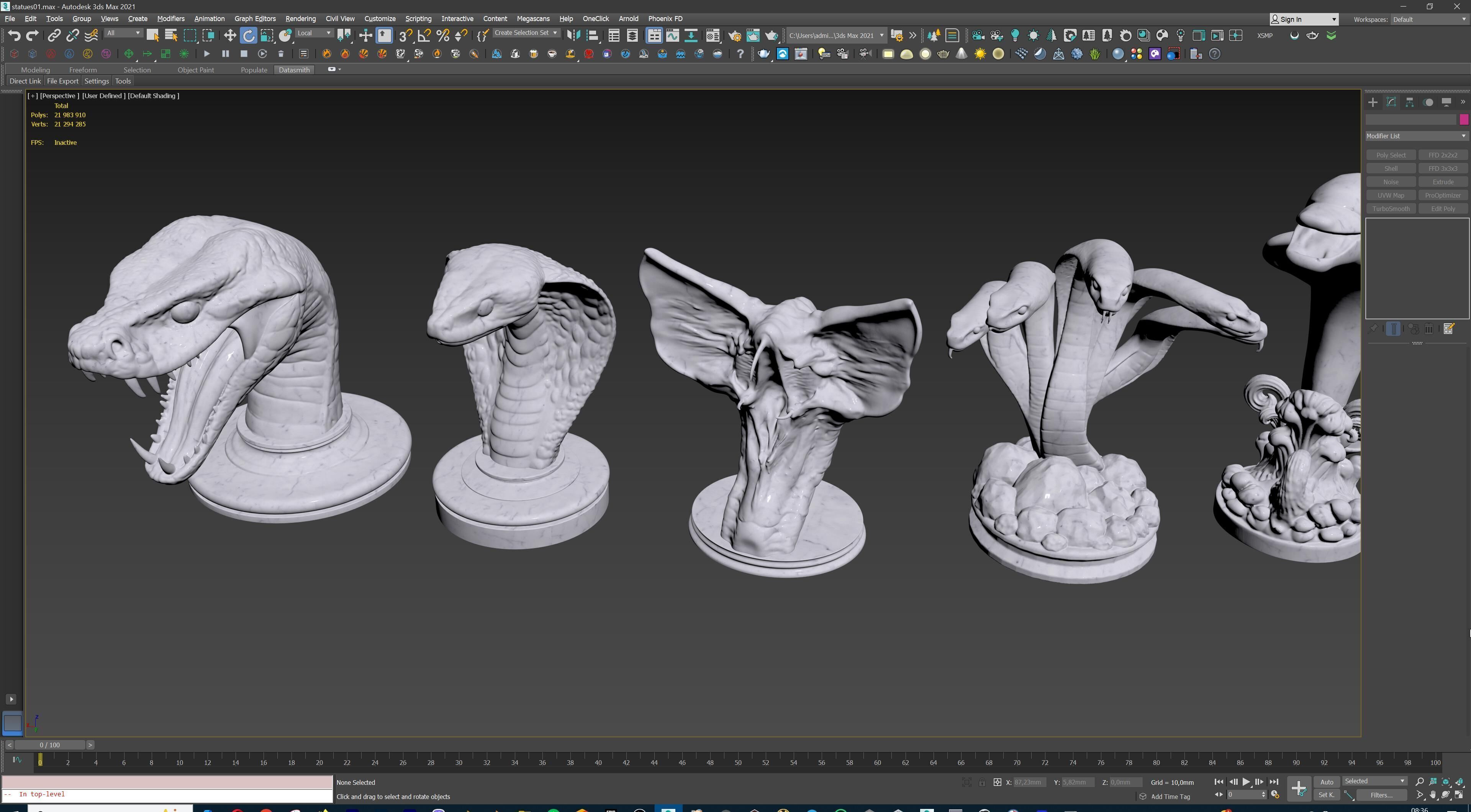Open the Graph Editors menu
Screen dimensions: 1471x812
click(255, 19)
